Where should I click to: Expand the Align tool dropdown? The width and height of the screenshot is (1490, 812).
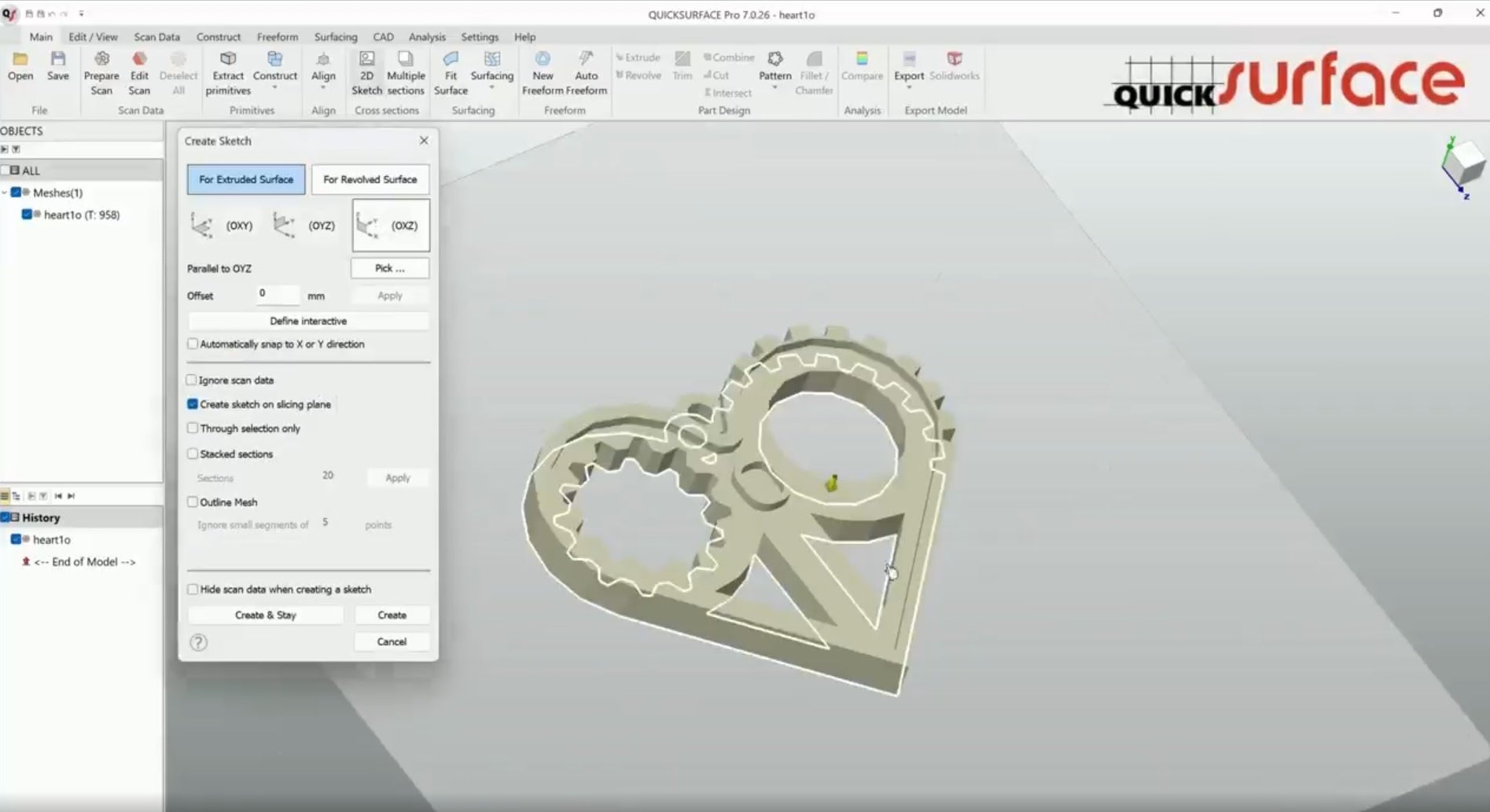click(x=323, y=88)
